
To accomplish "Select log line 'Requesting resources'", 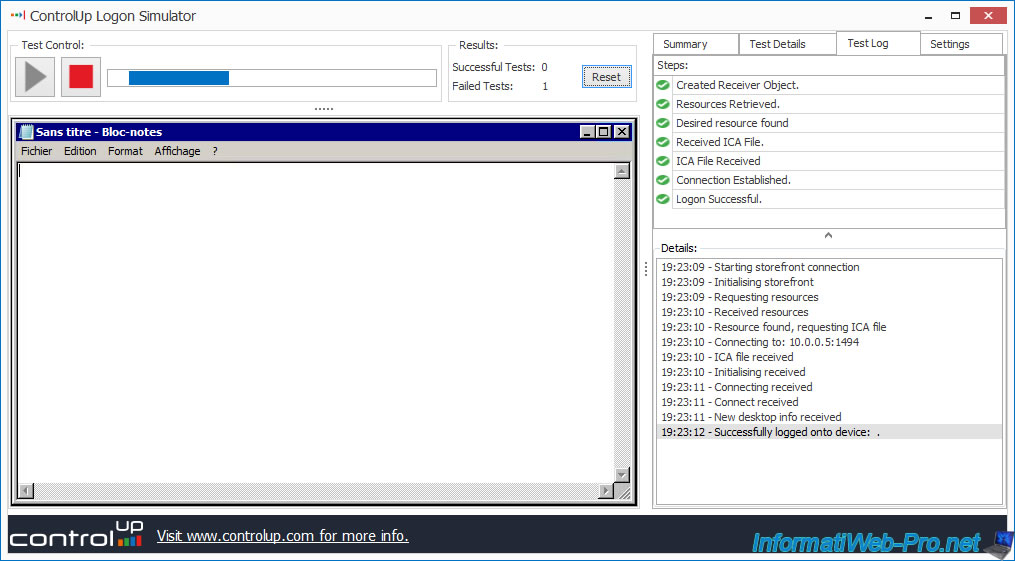I will [739, 297].
